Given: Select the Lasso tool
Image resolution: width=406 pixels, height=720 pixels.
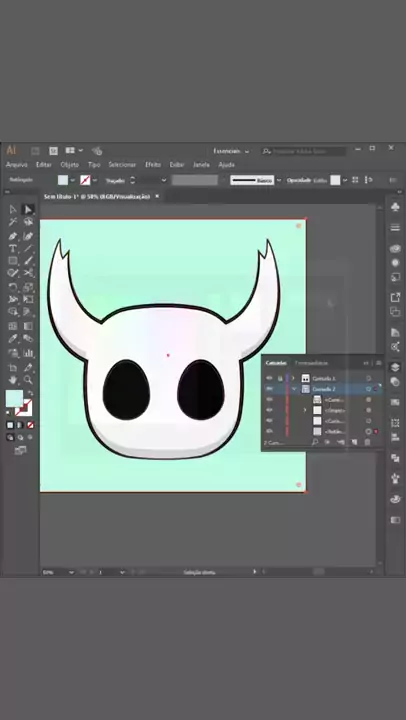Looking at the screenshot, I should (x=28, y=222).
